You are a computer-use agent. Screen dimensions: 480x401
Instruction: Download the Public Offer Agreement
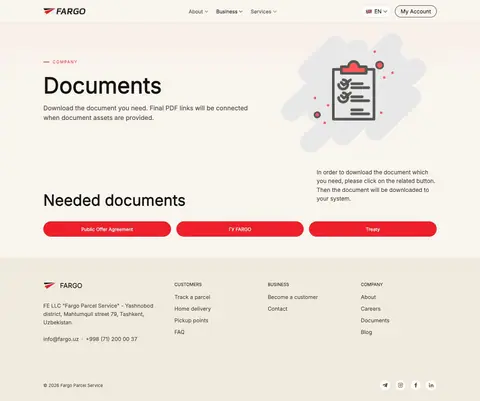[107, 229]
